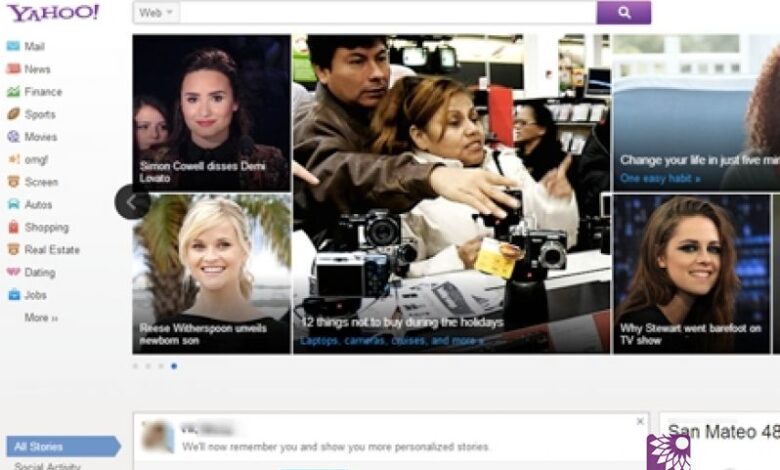Open the Mail envelope icon

[13, 46]
